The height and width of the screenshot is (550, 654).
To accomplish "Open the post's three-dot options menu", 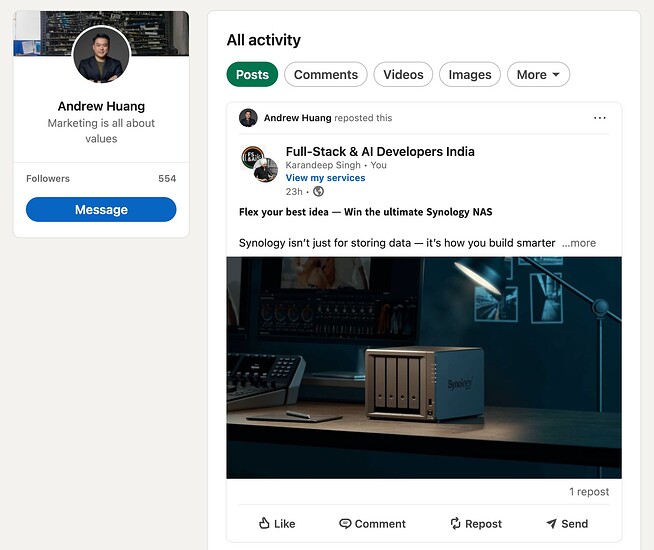I will tap(600, 118).
